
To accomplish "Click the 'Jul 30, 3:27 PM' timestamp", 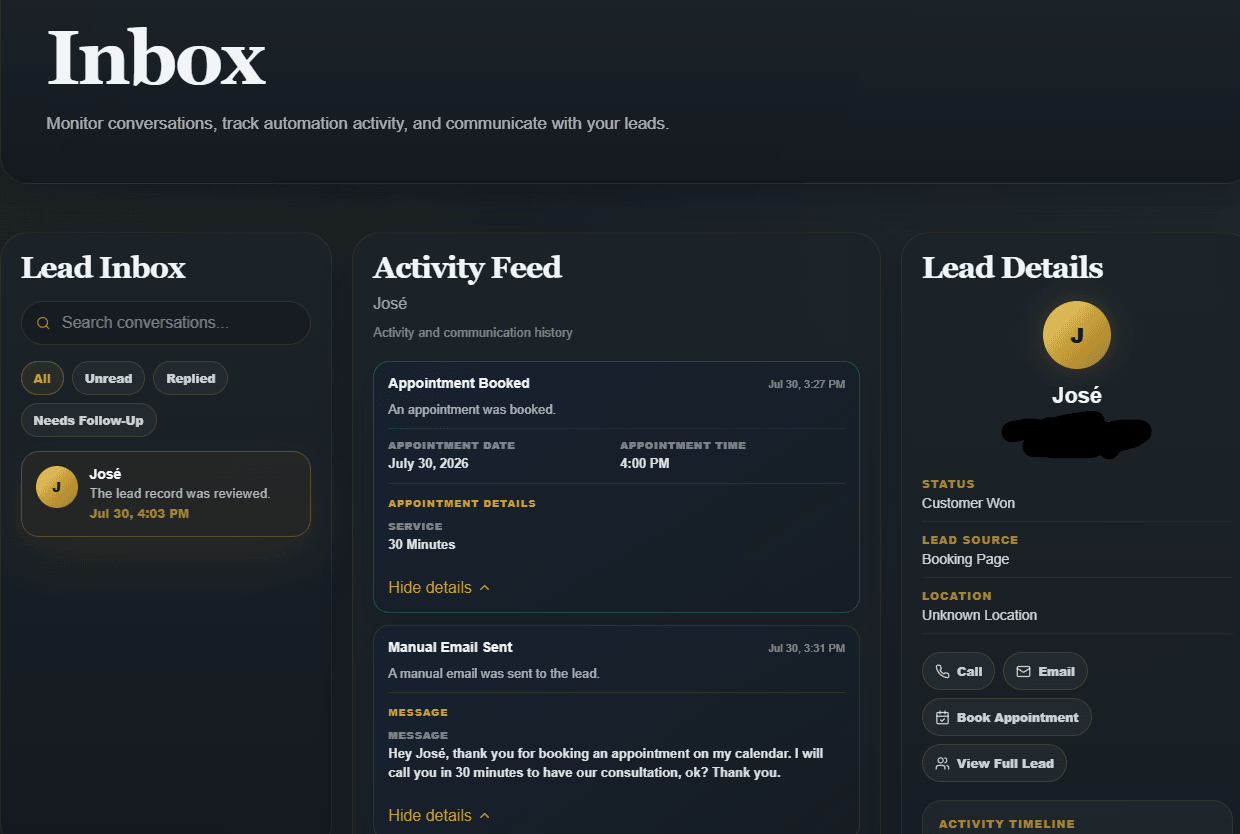I will click(x=806, y=384).
